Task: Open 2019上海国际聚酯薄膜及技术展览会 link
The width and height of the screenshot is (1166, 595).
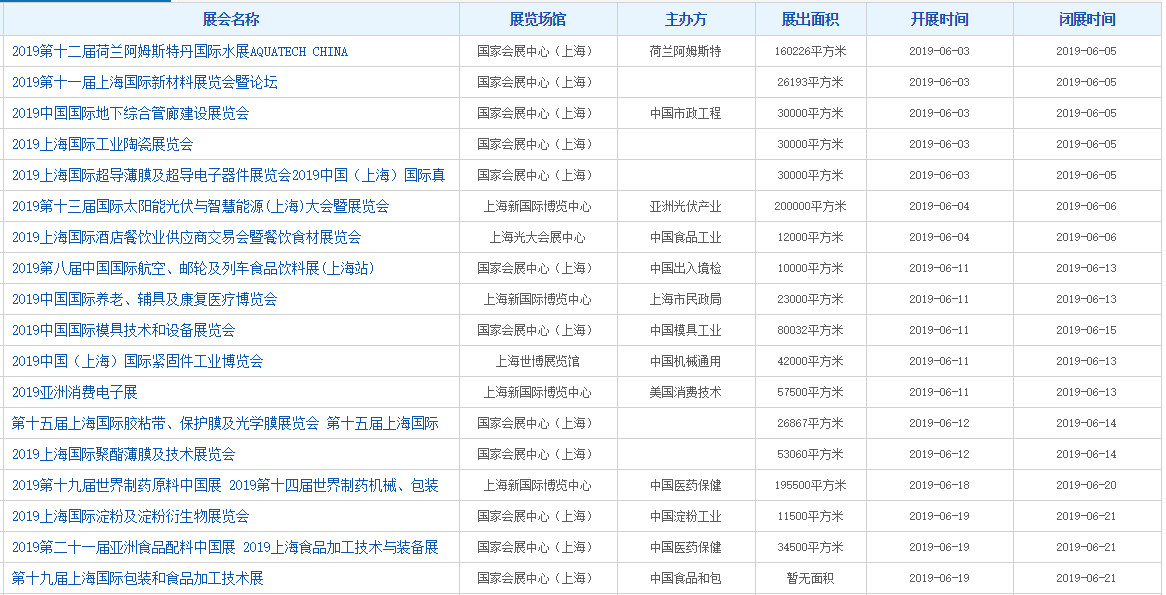Action: click(x=123, y=454)
